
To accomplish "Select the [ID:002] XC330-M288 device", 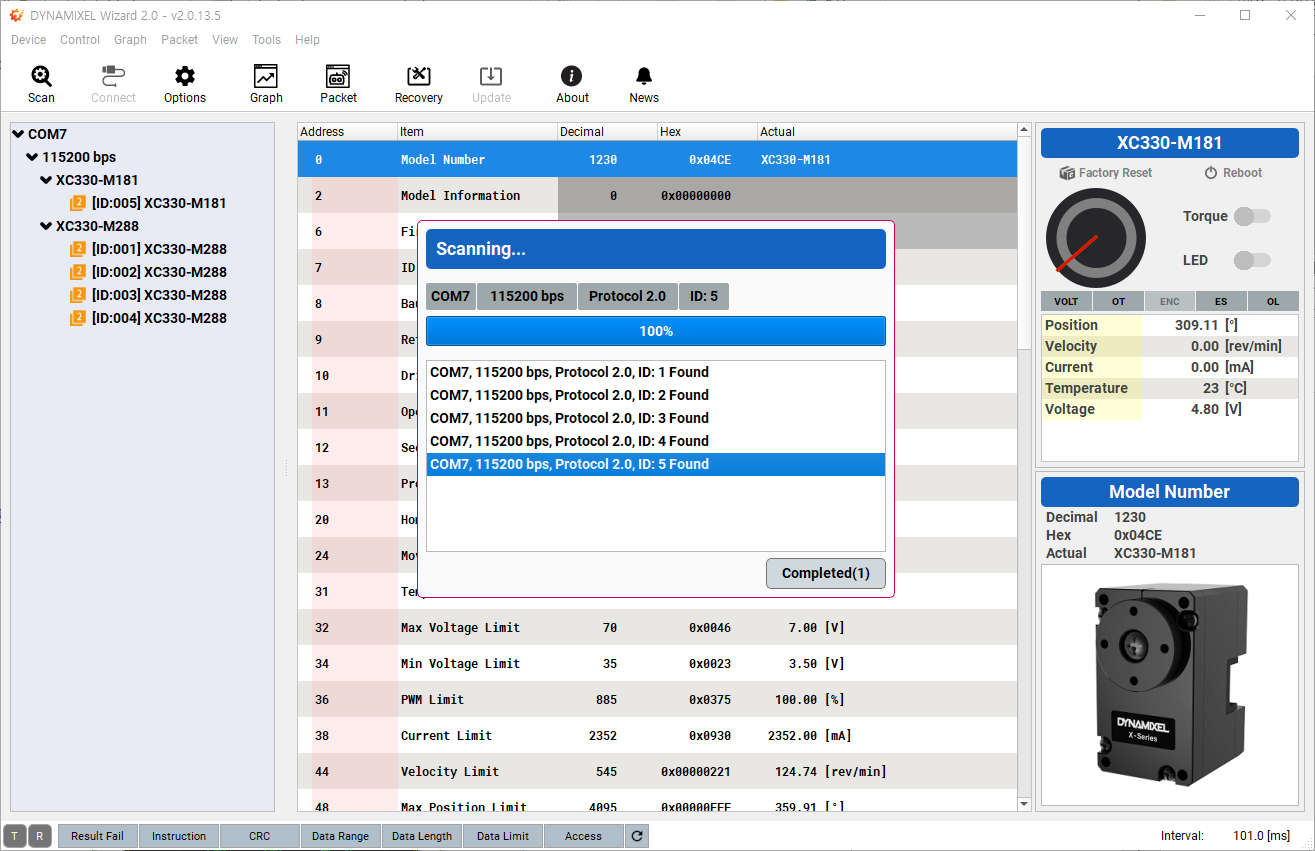I will (148, 272).
